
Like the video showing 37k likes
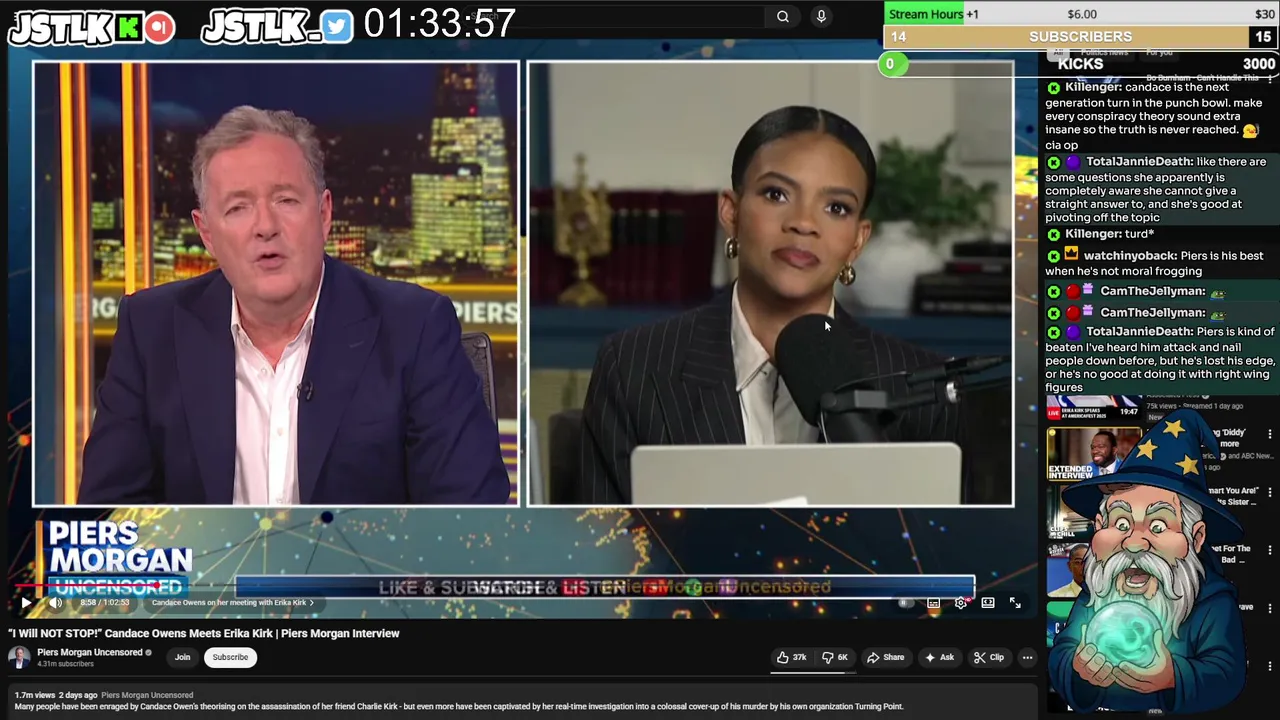pos(791,657)
